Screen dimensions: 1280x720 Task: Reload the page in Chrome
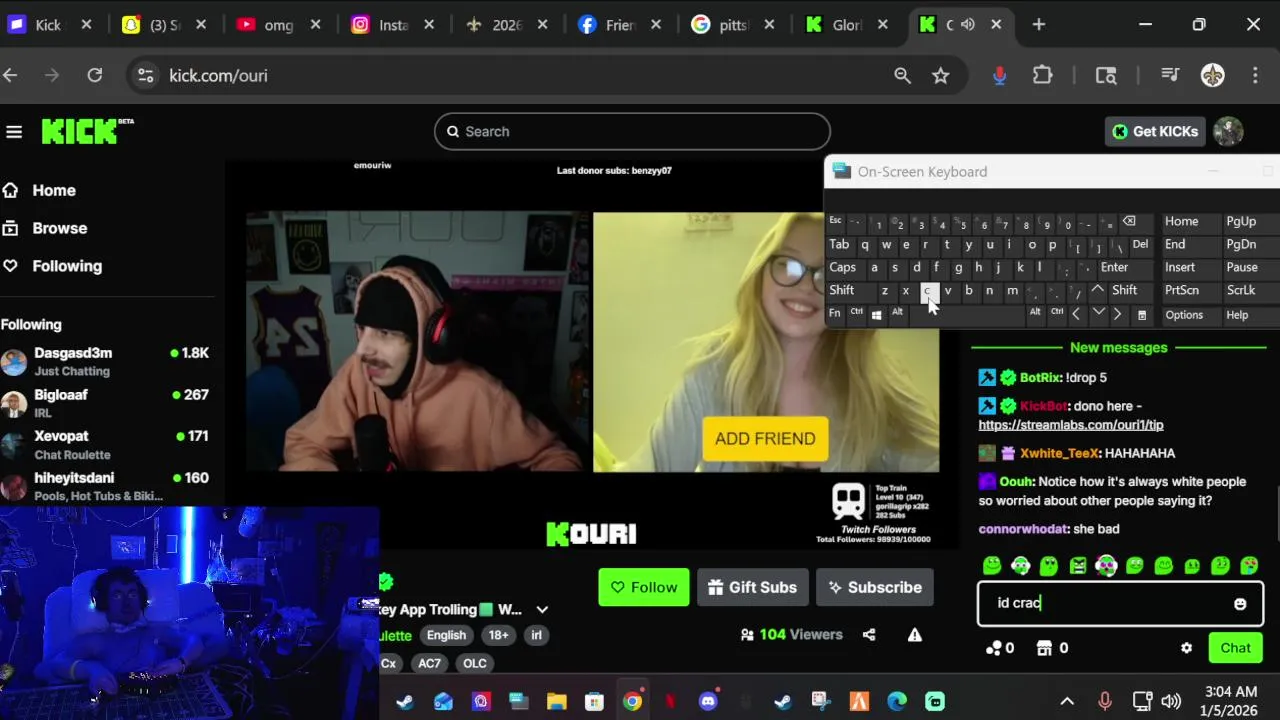pos(94,75)
